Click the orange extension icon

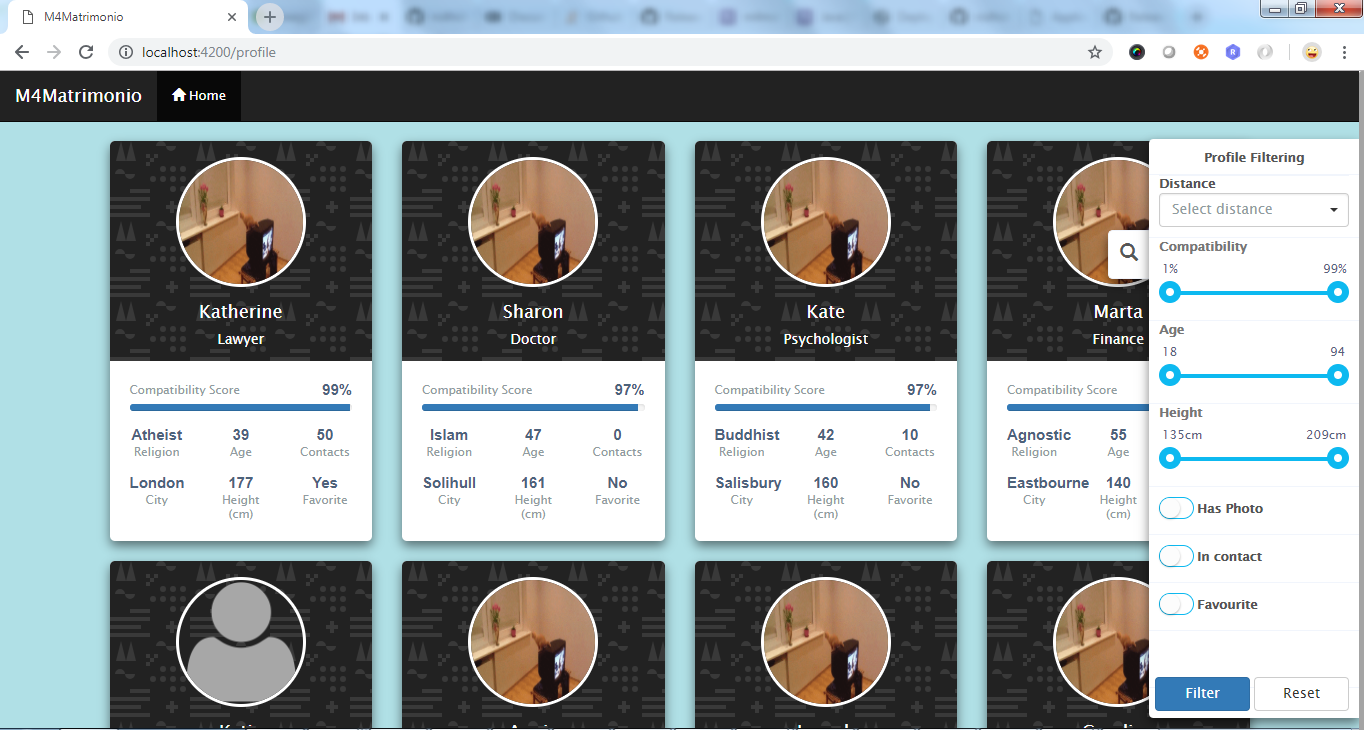(1201, 52)
